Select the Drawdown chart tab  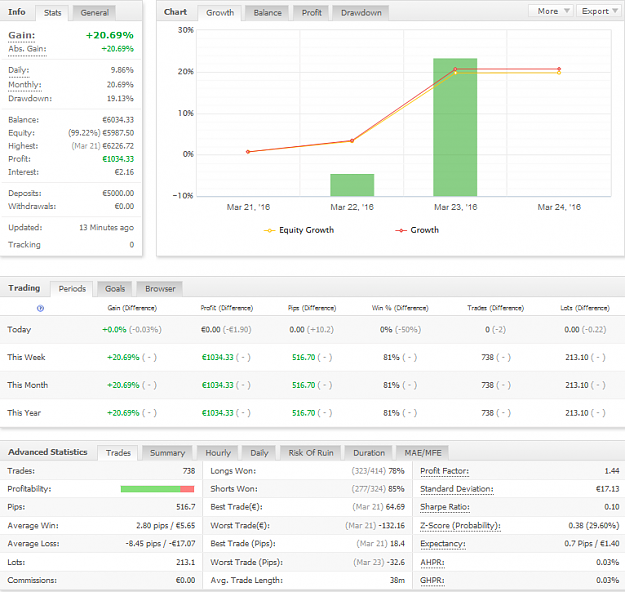pyautogui.click(x=361, y=13)
